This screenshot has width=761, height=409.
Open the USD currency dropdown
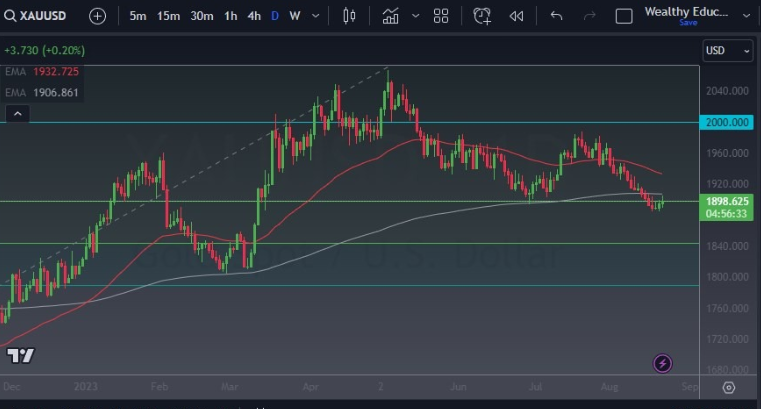click(728, 50)
